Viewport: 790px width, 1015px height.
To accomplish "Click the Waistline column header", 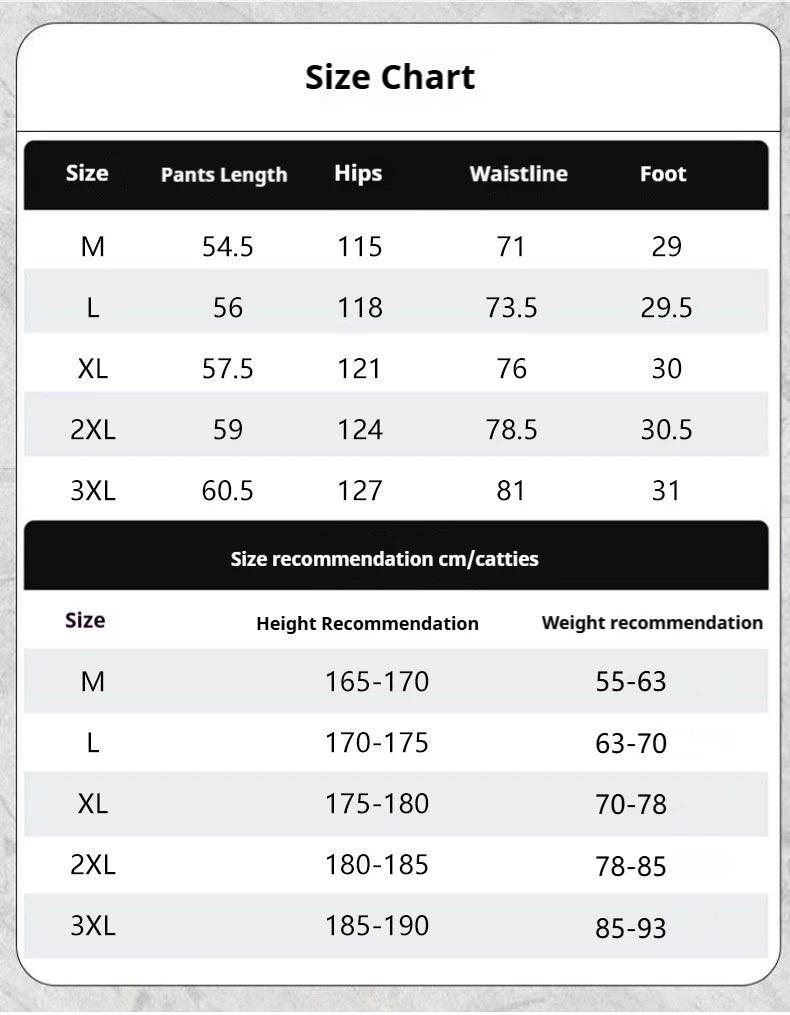I will pyautogui.click(x=518, y=174).
